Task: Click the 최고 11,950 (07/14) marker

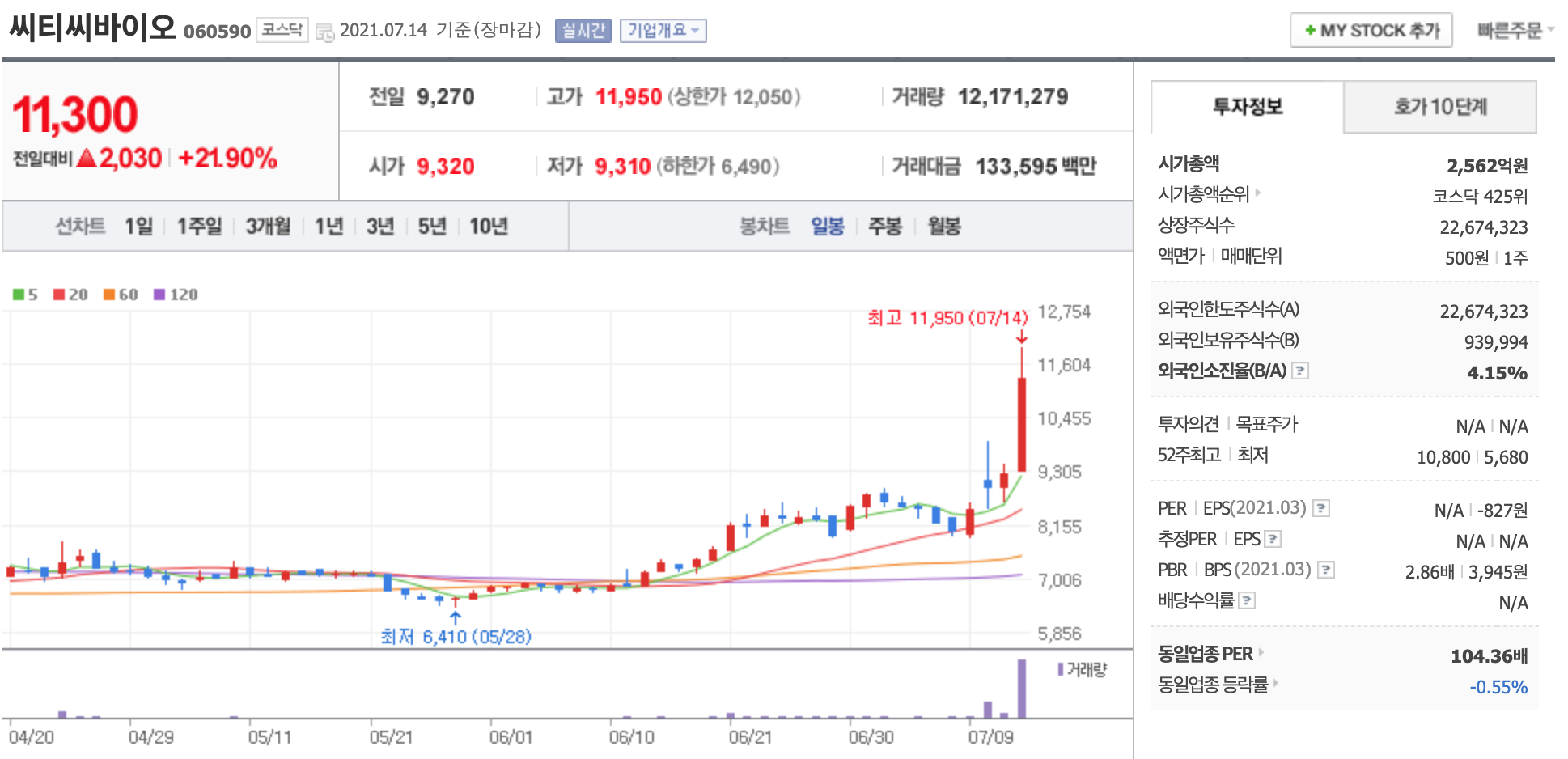Action: click(947, 318)
